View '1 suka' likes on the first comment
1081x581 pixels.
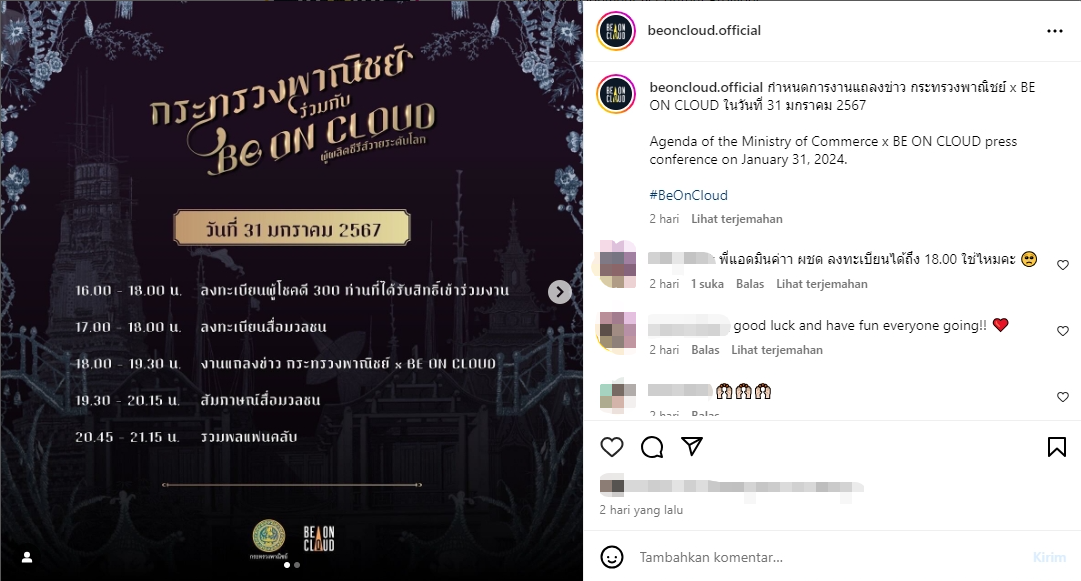coord(707,283)
